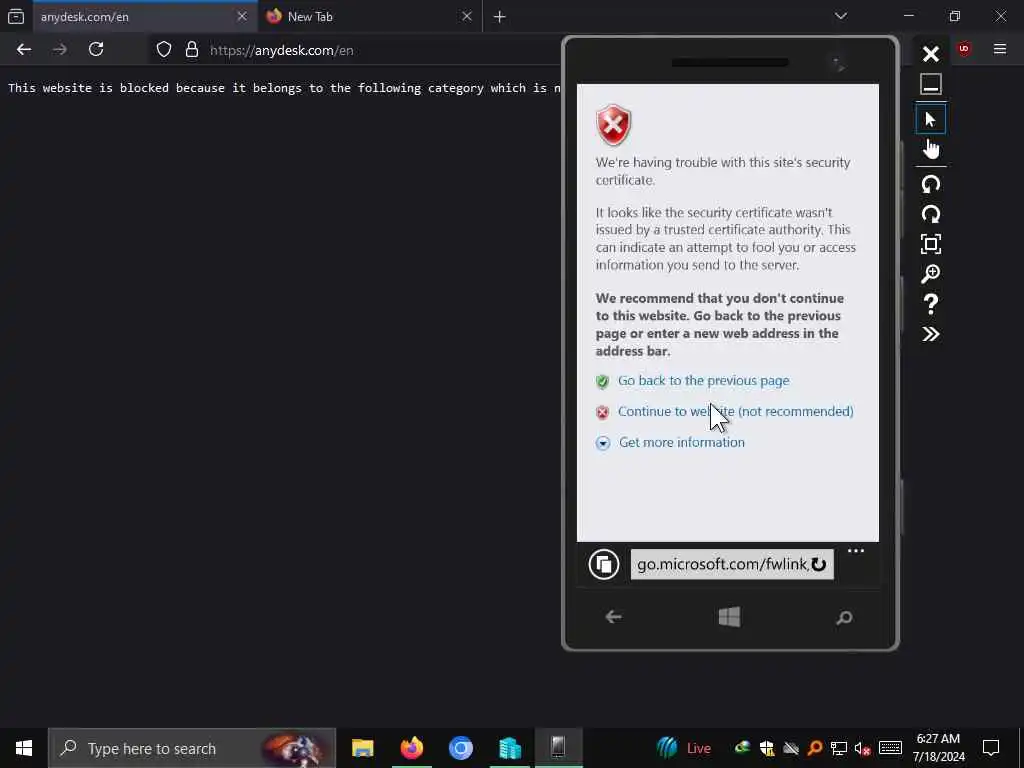Toggle muted volume tray icon
Screen dimensions: 1024x768
tap(862, 749)
